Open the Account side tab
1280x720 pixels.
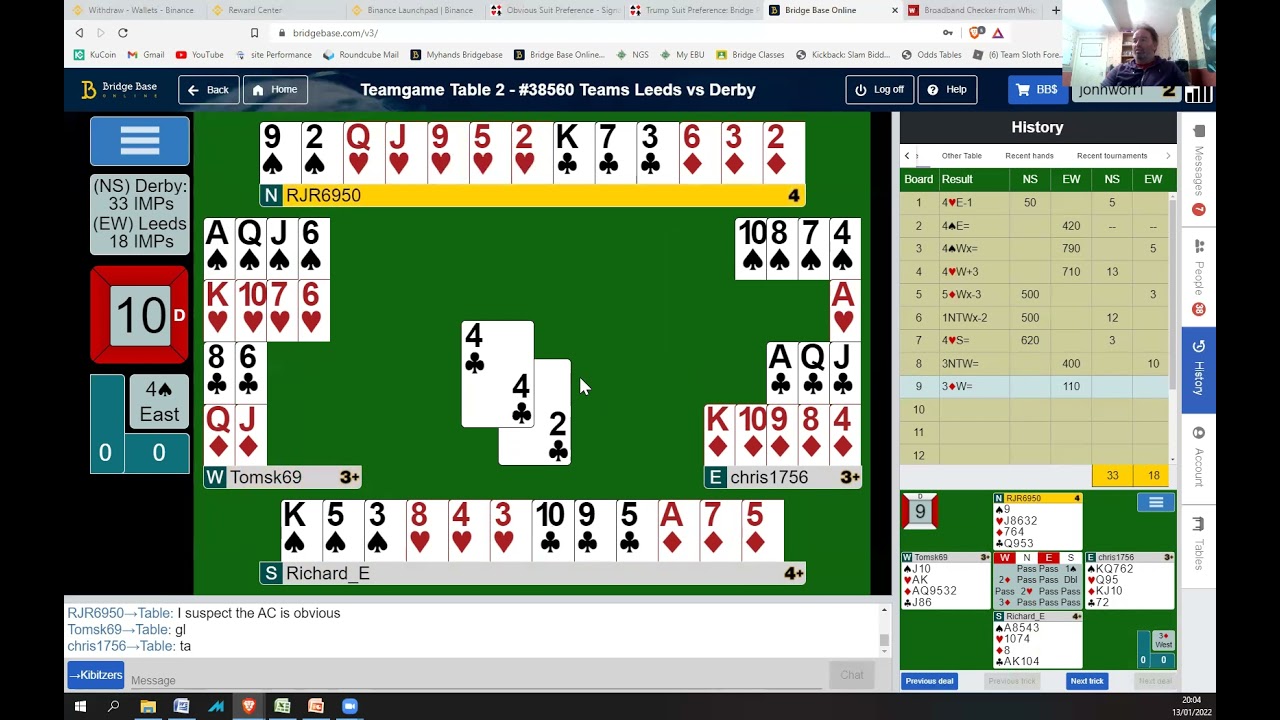[1198, 458]
